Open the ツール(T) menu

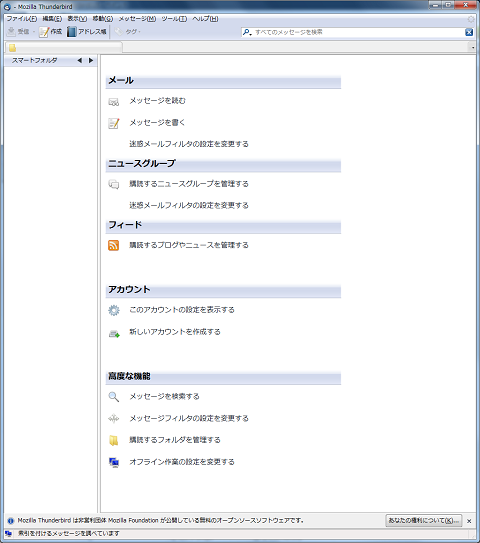(174, 19)
